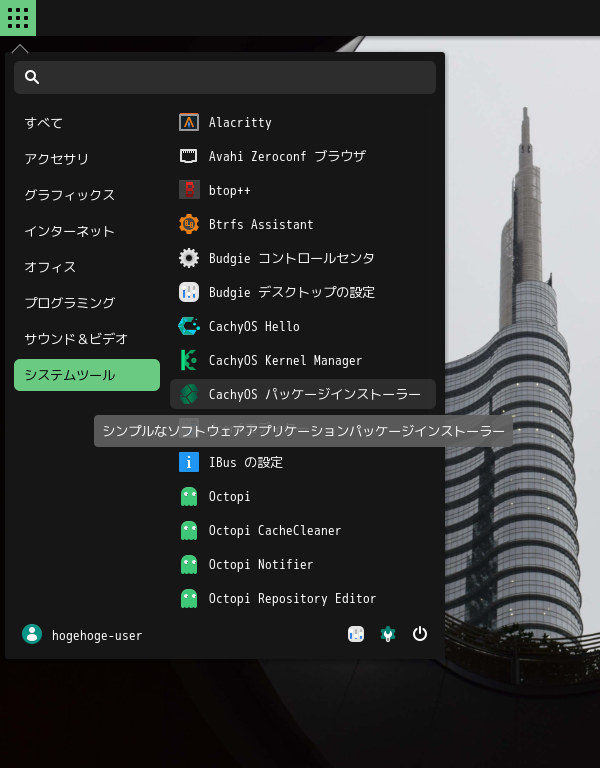Click the Octopi ghost icon
Screen dimensions: 600x768
tap(189, 496)
